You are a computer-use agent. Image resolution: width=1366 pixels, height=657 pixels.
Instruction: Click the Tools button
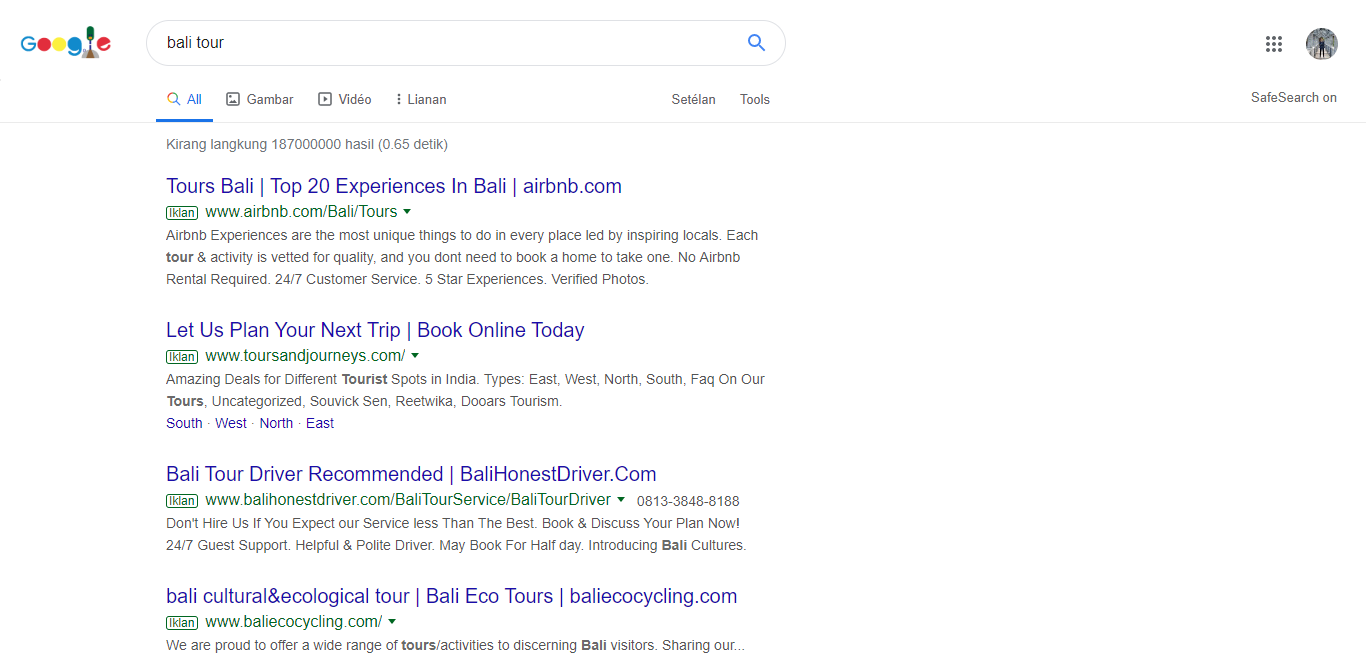(x=755, y=99)
